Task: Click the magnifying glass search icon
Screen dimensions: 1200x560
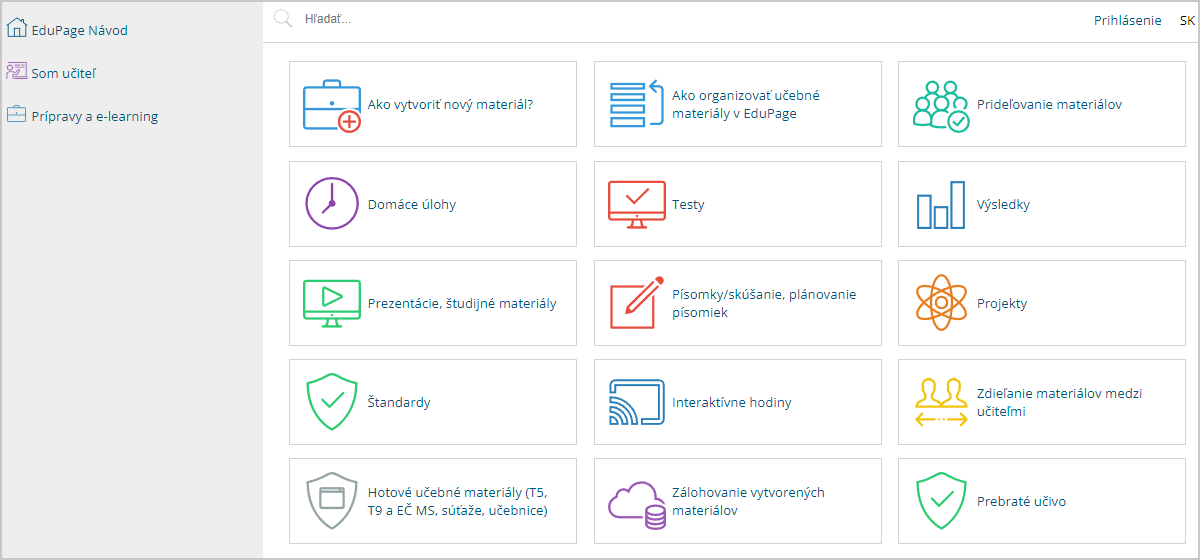Action: pyautogui.click(x=283, y=18)
